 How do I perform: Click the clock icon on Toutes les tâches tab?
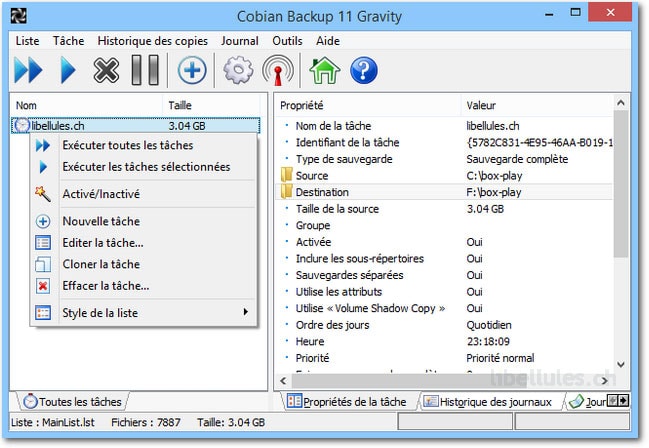30,401
